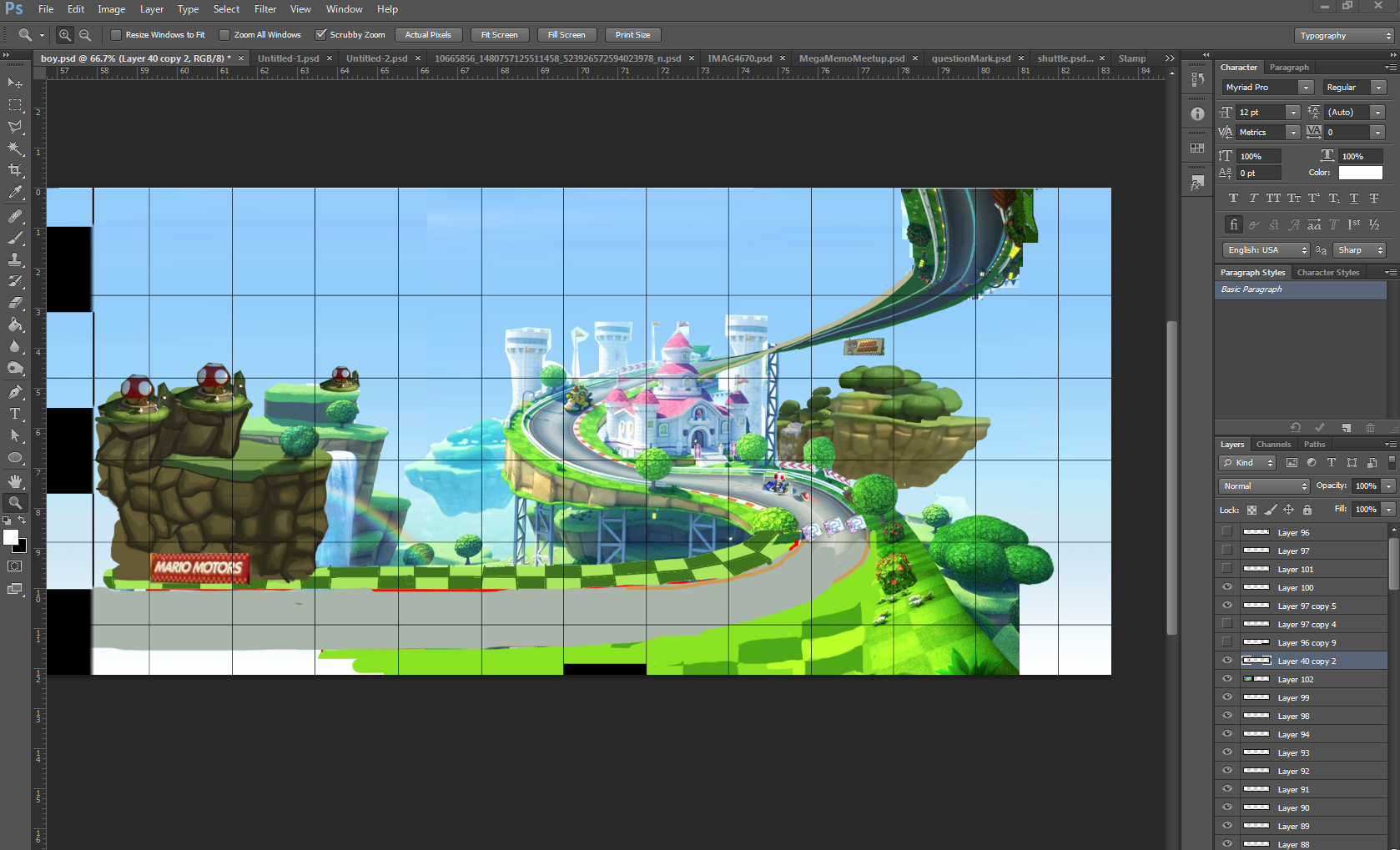This screenshot has height=850, width=1400.
Task: Click the Actual Pixels button
Action: point(428,35)
